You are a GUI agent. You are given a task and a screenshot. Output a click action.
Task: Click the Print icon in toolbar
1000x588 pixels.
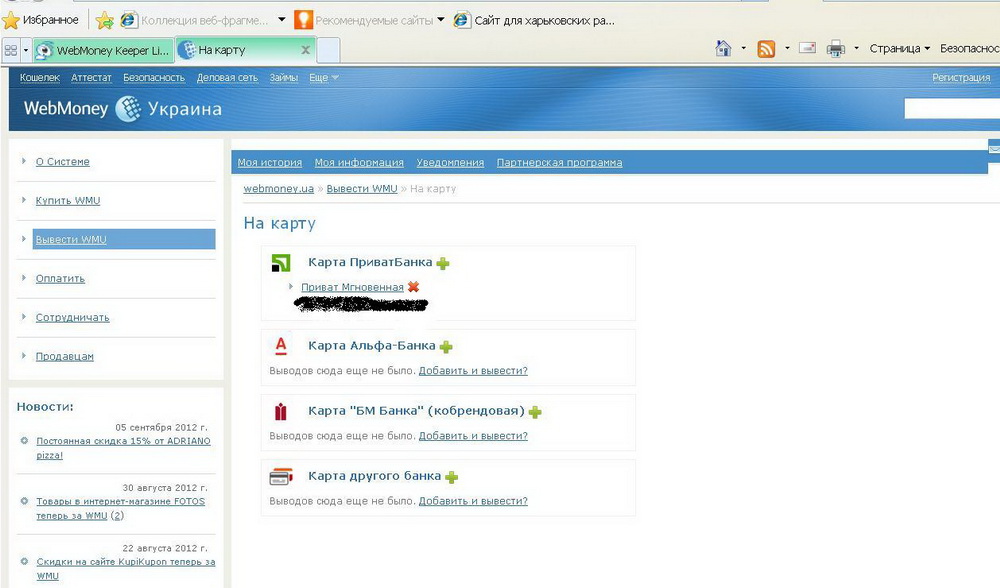pyautogui.click(x=835, y=48)
